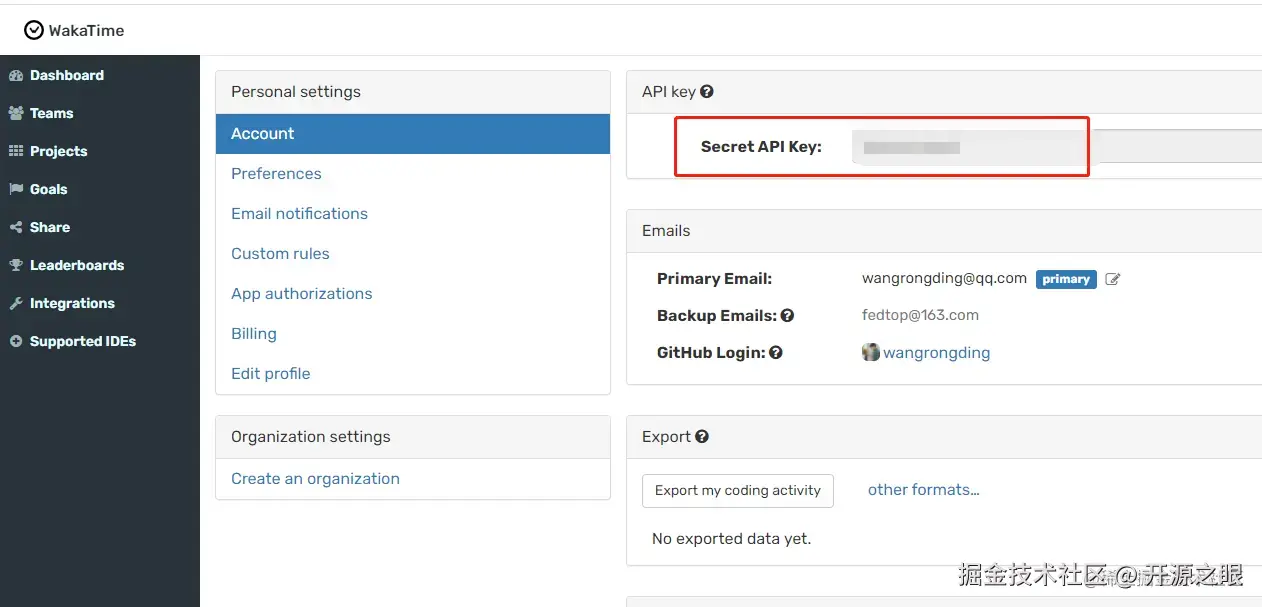1262x607 pixels.
Task: Click the GitHub avatar next to wangrongding
Action: (x=871, y=352)
